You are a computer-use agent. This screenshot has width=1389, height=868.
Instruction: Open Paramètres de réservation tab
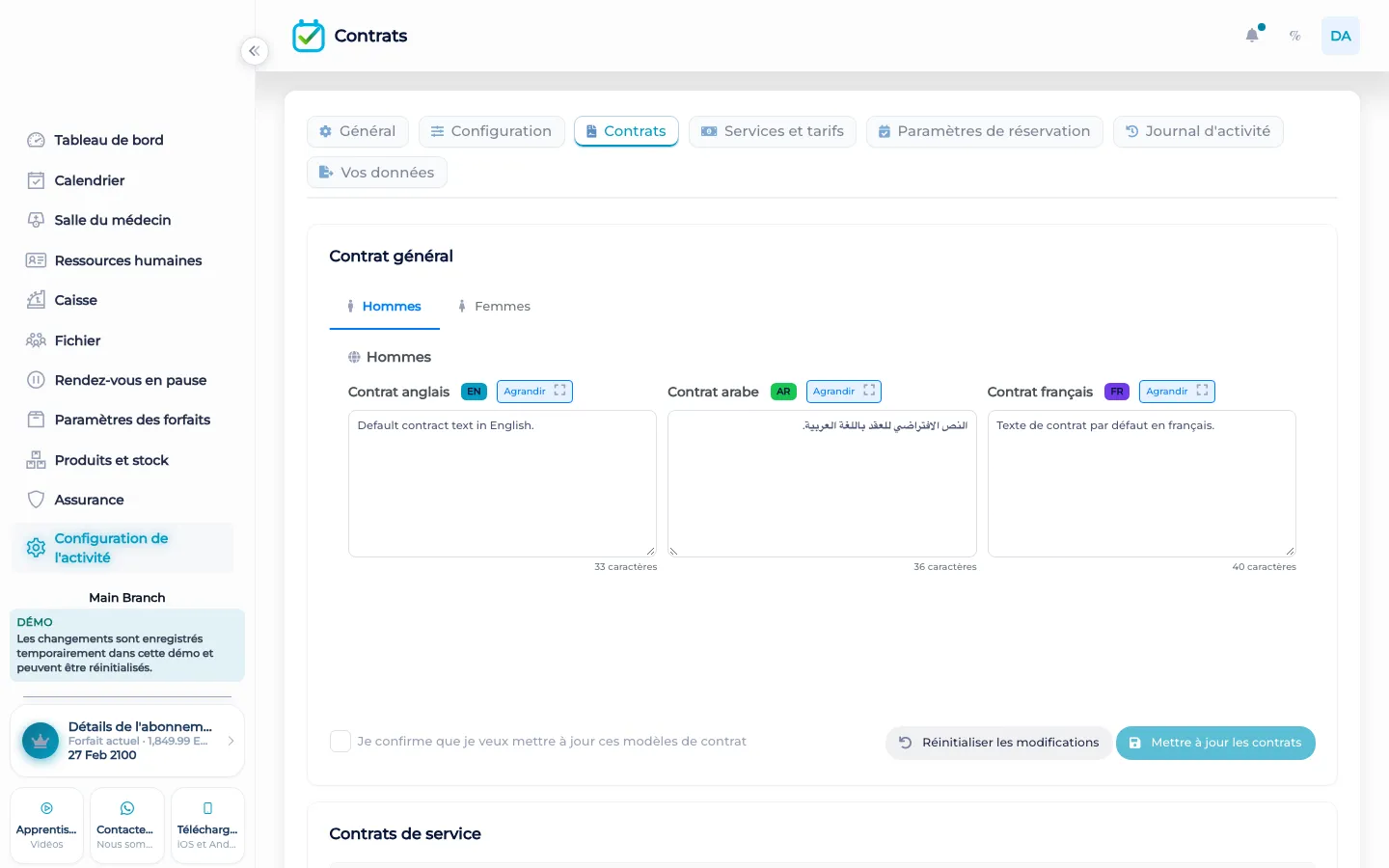(985, 131)
